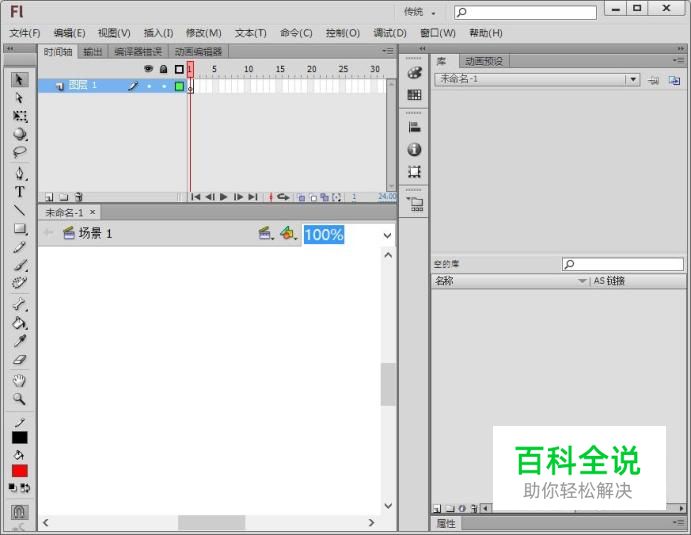The image size is (691, 535).
Task: Collapse the icon panel dock arrows
Action: point(422,48)
